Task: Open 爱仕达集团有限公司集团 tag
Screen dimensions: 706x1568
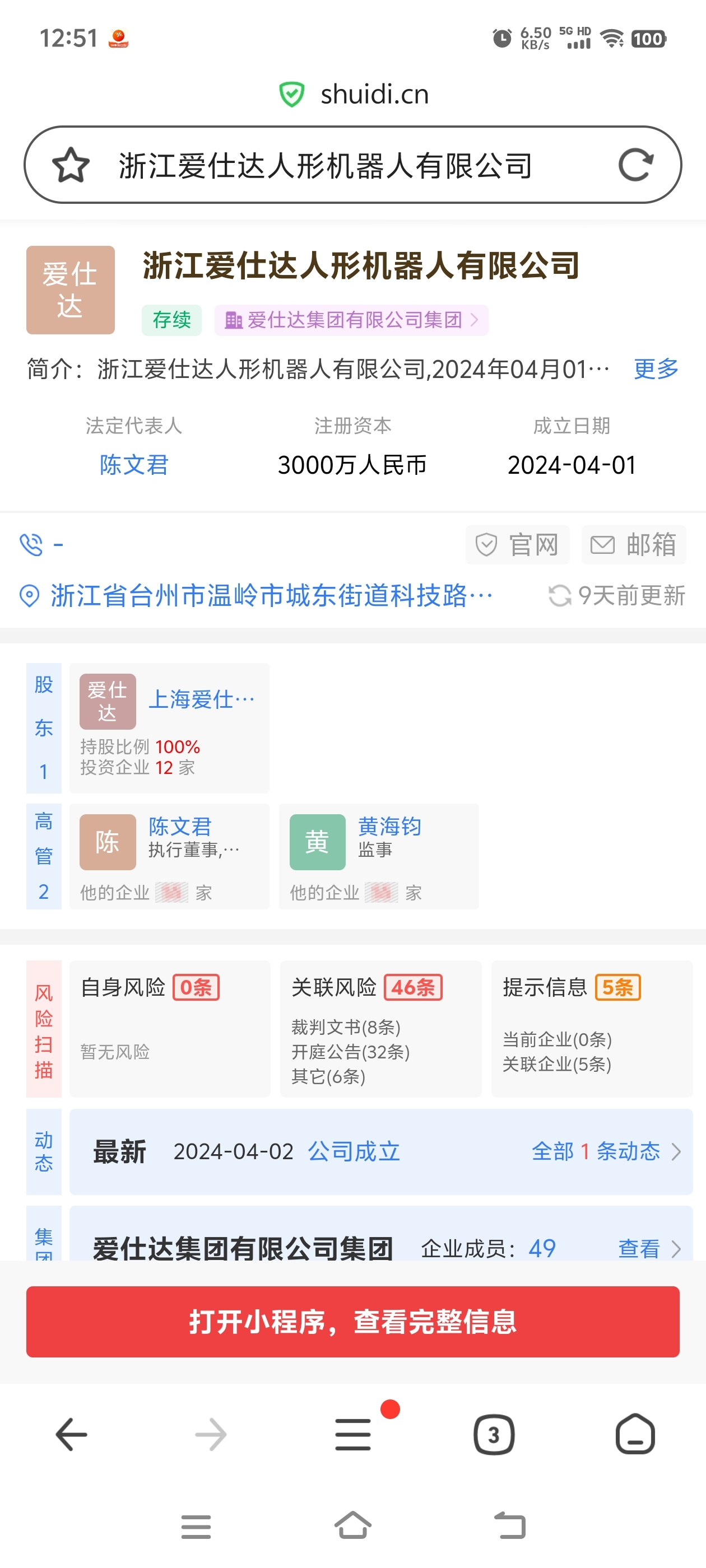Action: pyautogui.click(x=351, y=320)
